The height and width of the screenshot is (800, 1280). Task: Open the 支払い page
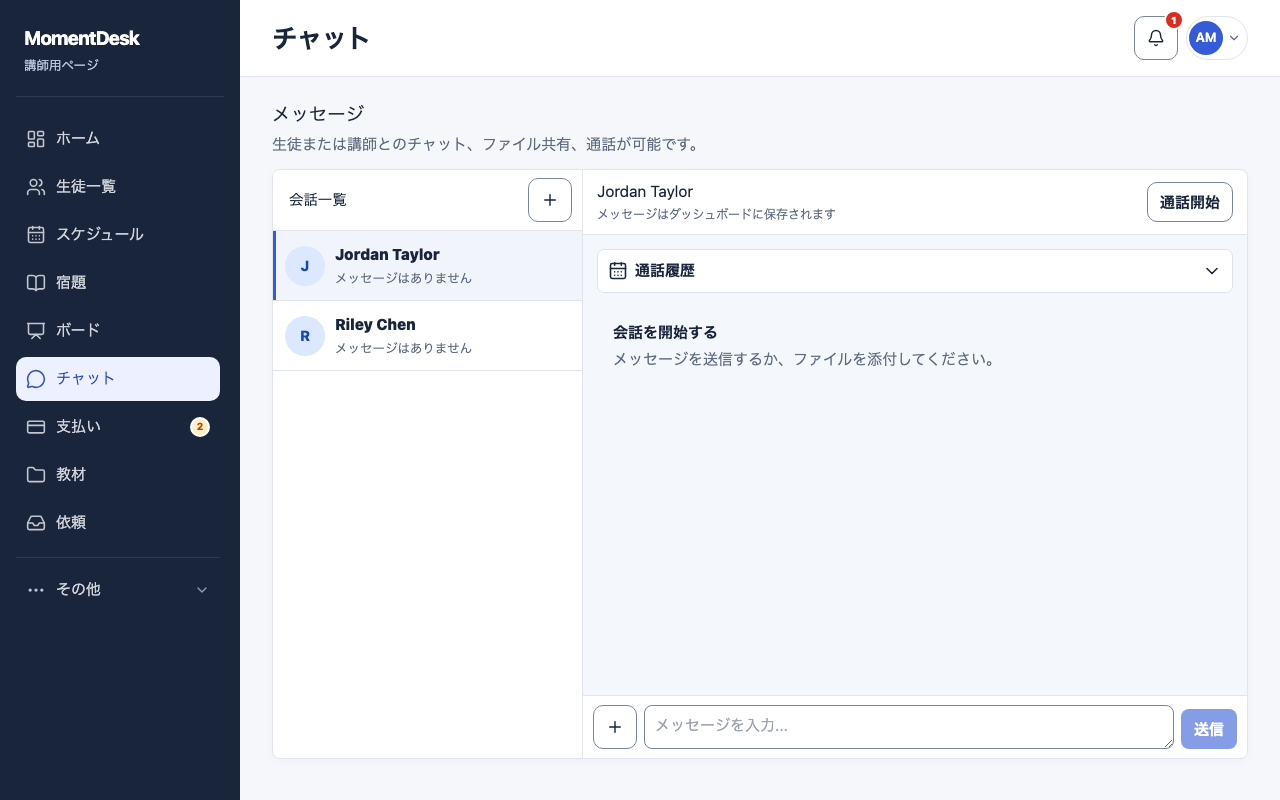coord(118,426)
